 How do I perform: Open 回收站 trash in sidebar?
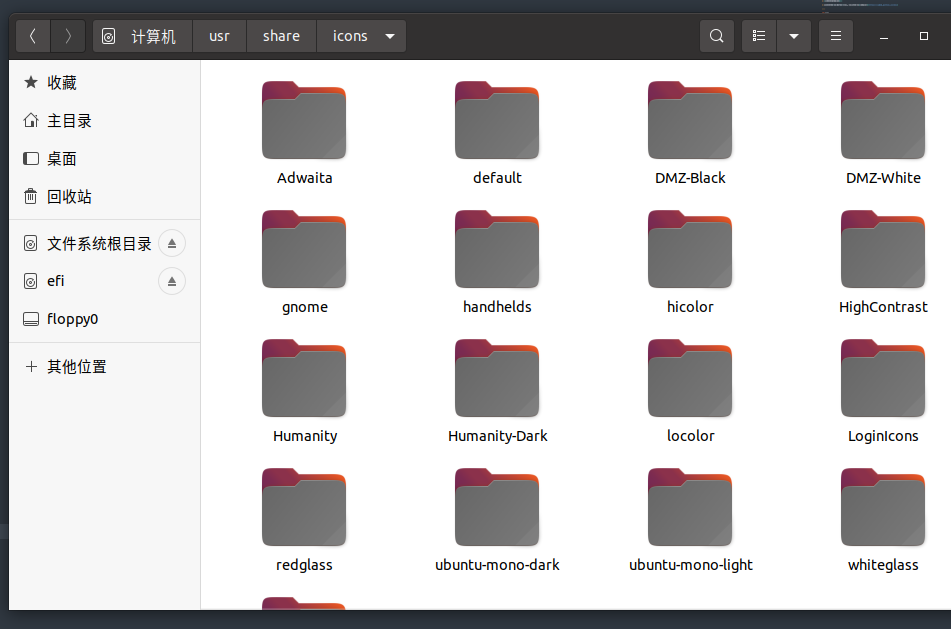tap(104, 197)
